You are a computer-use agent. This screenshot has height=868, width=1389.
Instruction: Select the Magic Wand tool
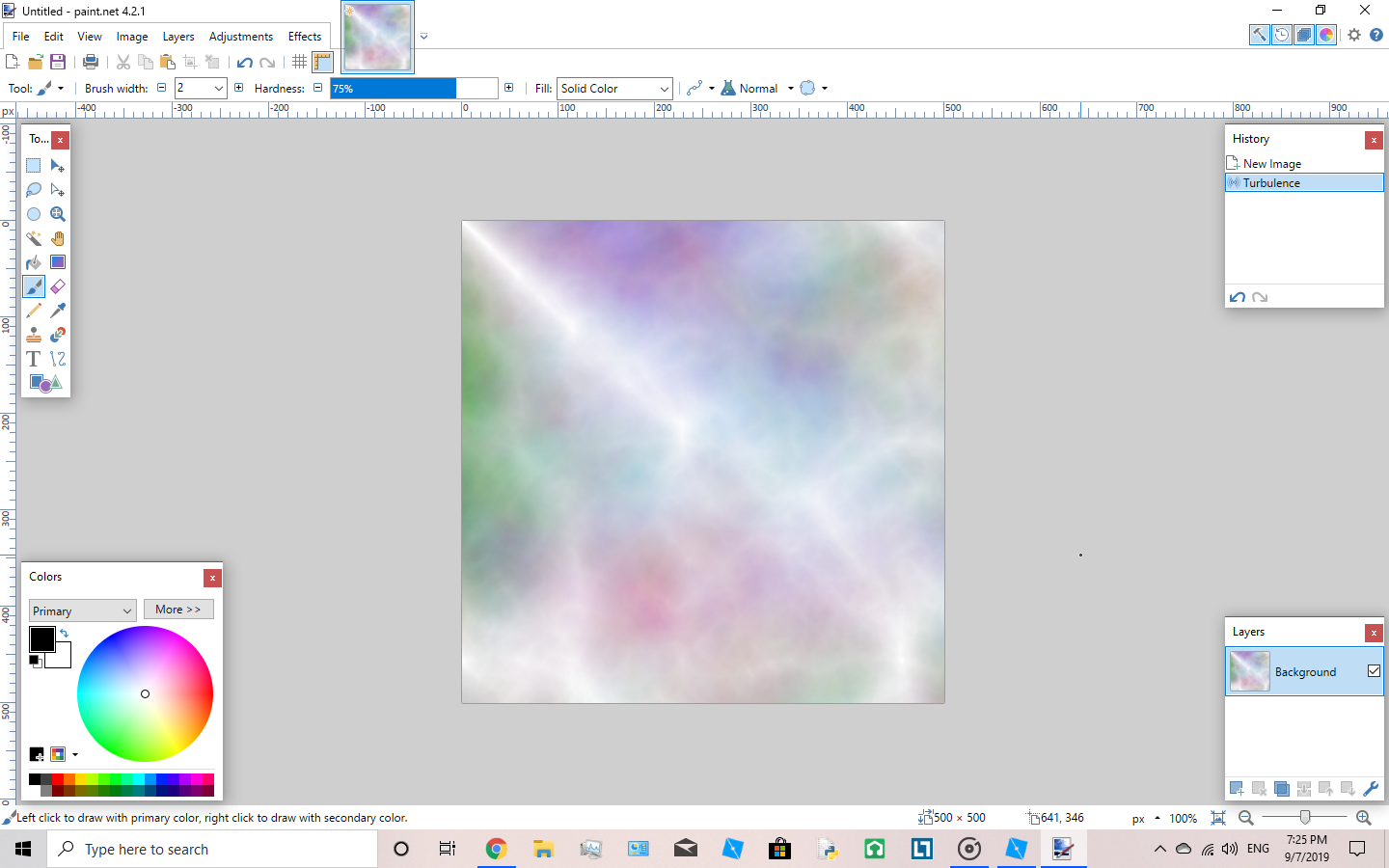pos(33,238)
